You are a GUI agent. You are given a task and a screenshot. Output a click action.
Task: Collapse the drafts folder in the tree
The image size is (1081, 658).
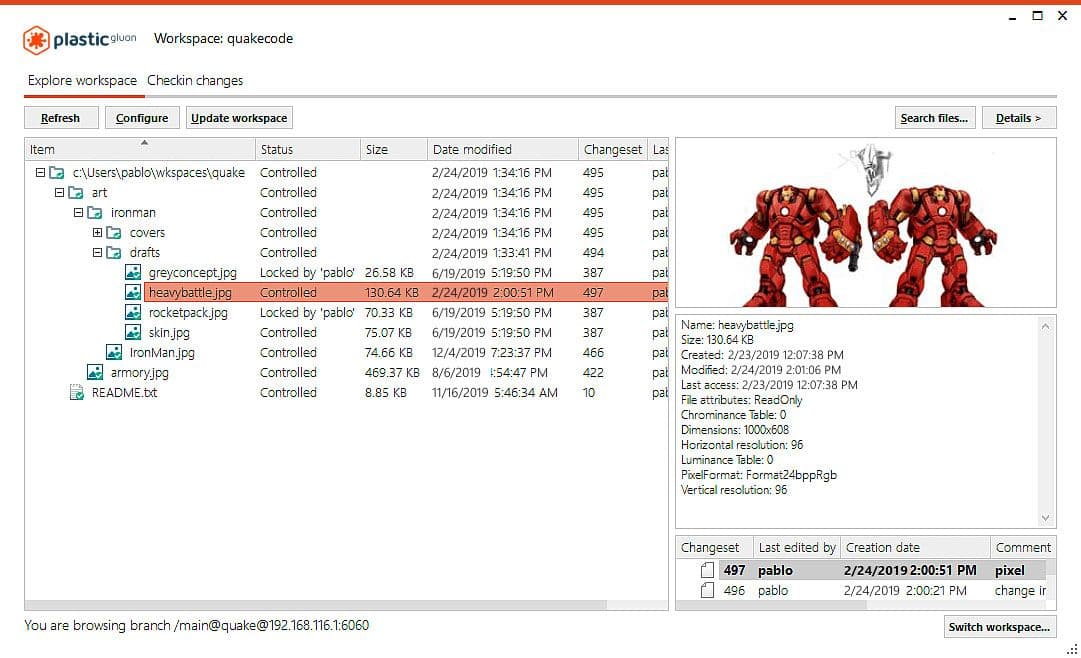[98, 252]
